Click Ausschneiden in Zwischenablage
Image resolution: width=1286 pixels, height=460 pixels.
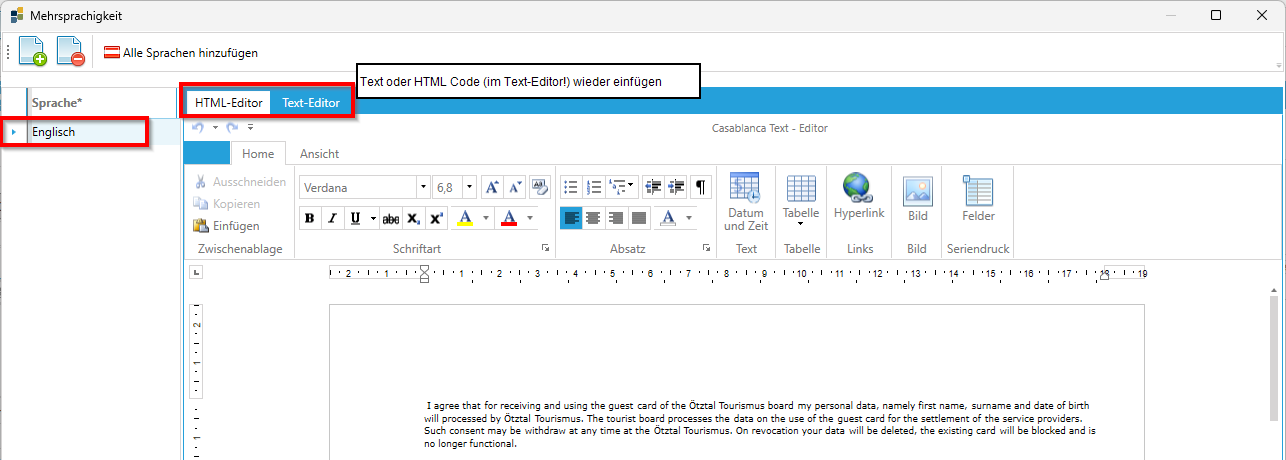(240, 182)
